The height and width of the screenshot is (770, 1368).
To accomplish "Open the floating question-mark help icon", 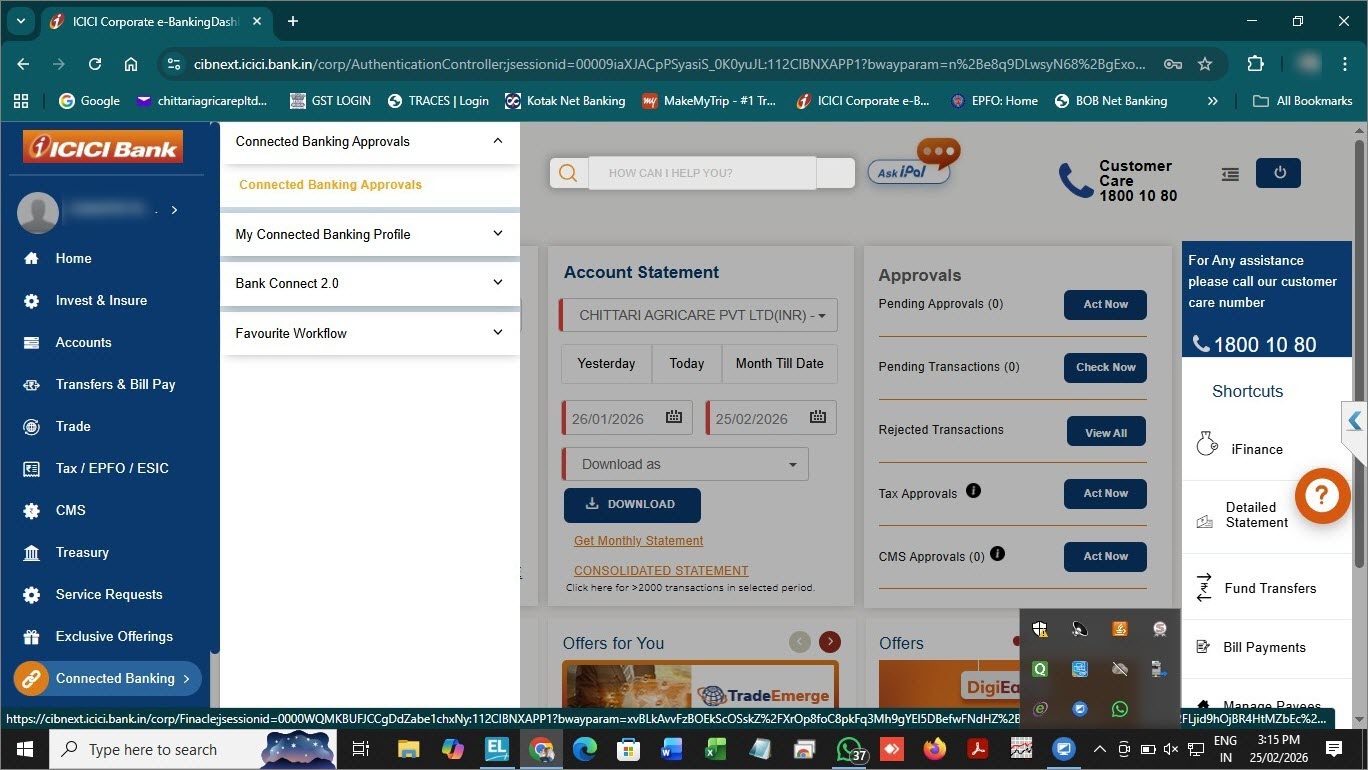I will pos(1322,495).
